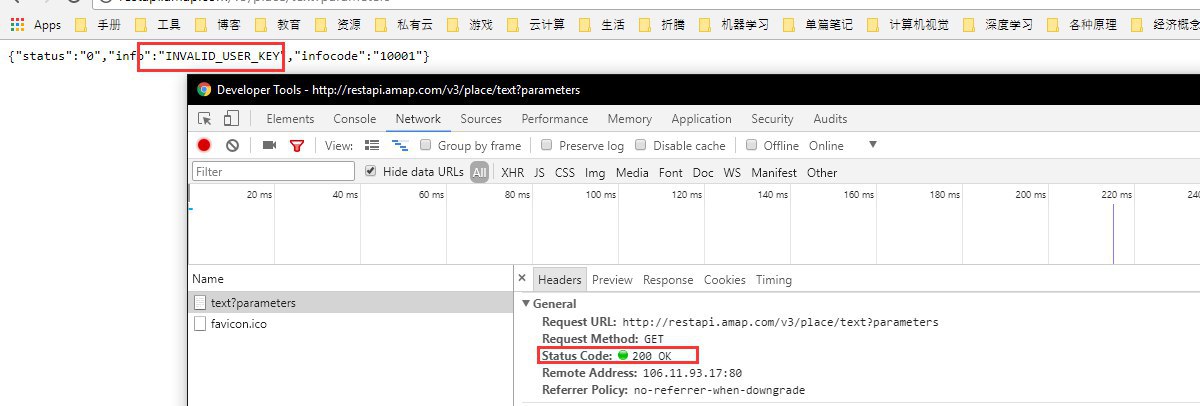1200x406 pixels.
Task: Click the Name column header
Action: point(208,279)
